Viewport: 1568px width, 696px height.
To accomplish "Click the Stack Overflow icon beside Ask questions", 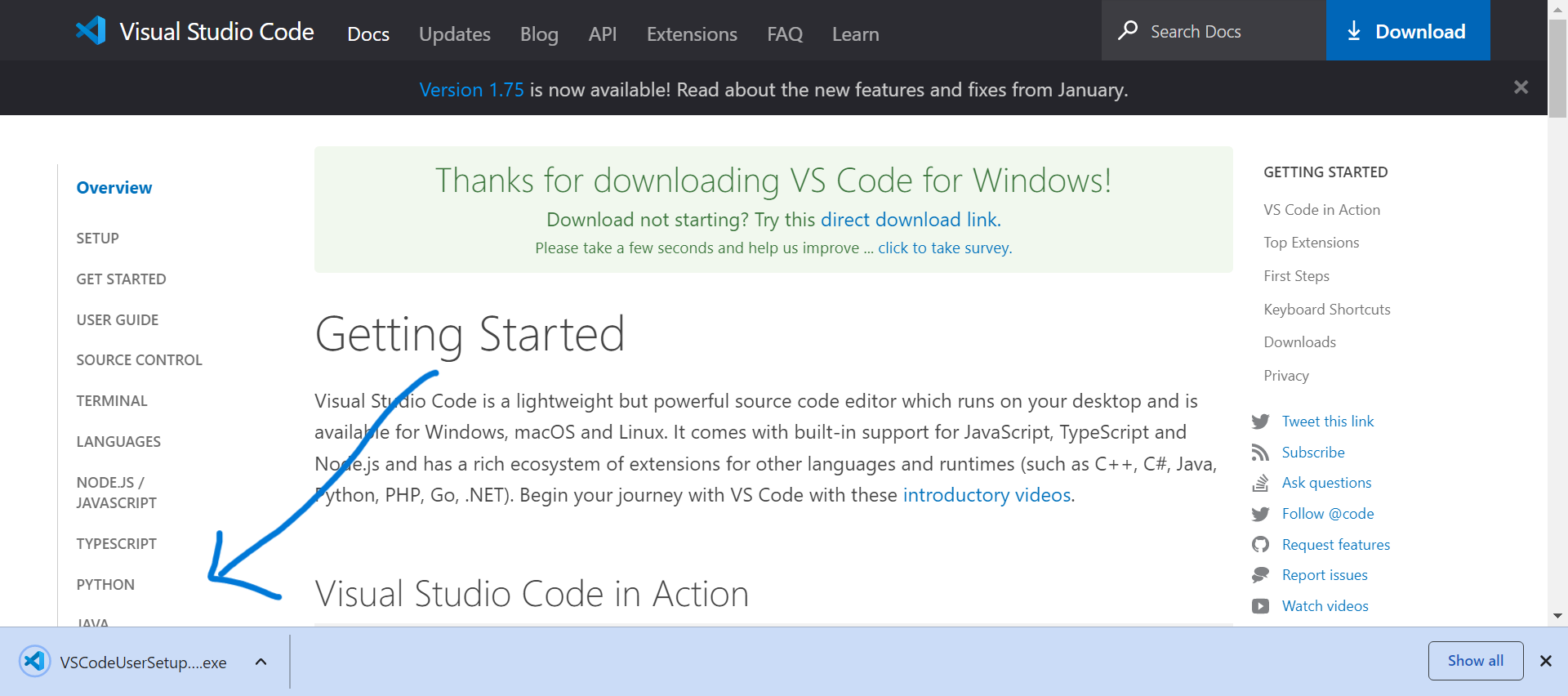I will (1260, 483).
